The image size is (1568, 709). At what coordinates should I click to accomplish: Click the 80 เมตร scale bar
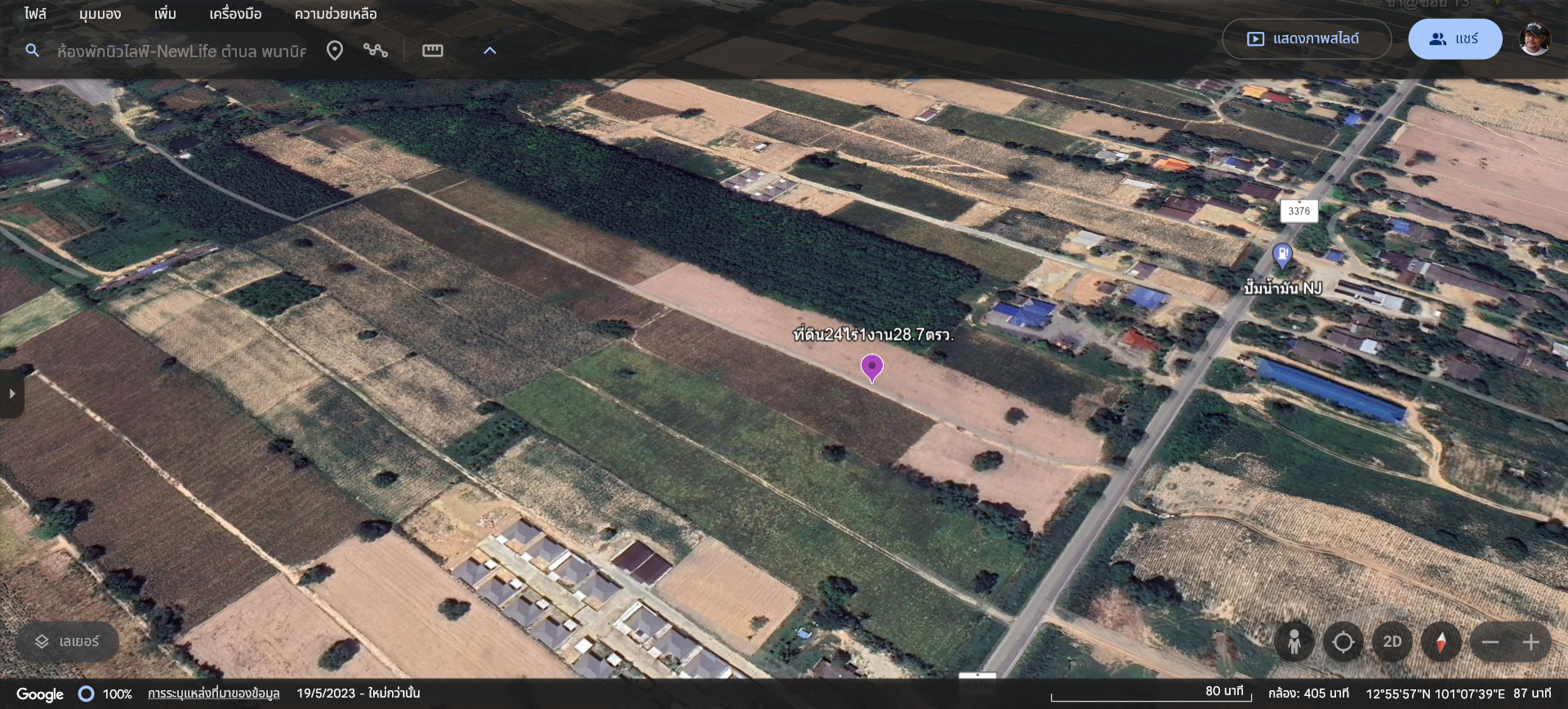click(1151, 693)
